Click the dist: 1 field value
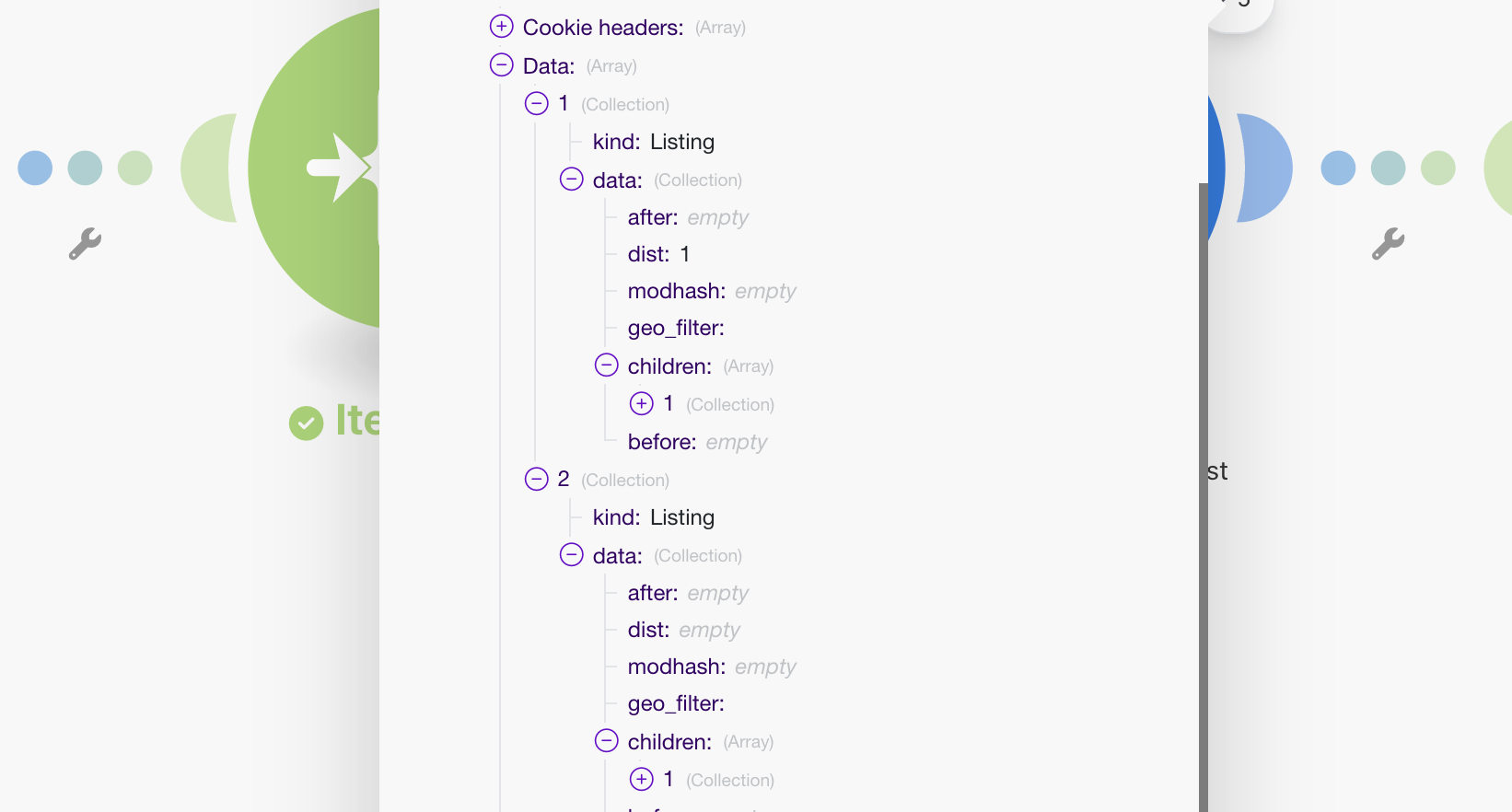1512x812 pixels. (x=685, y=254)
